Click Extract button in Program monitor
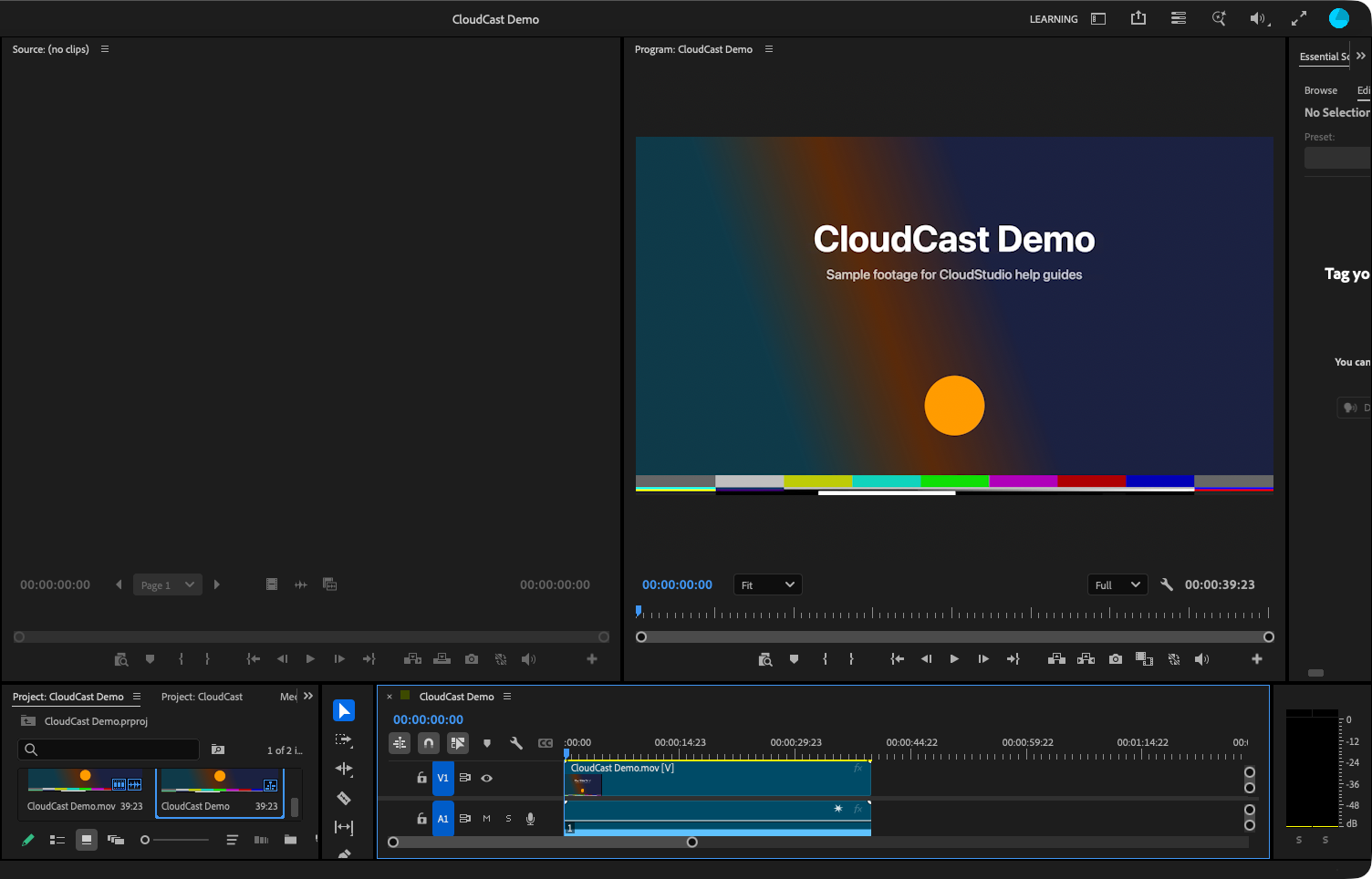The image size is (1372, 879). 1086,659
